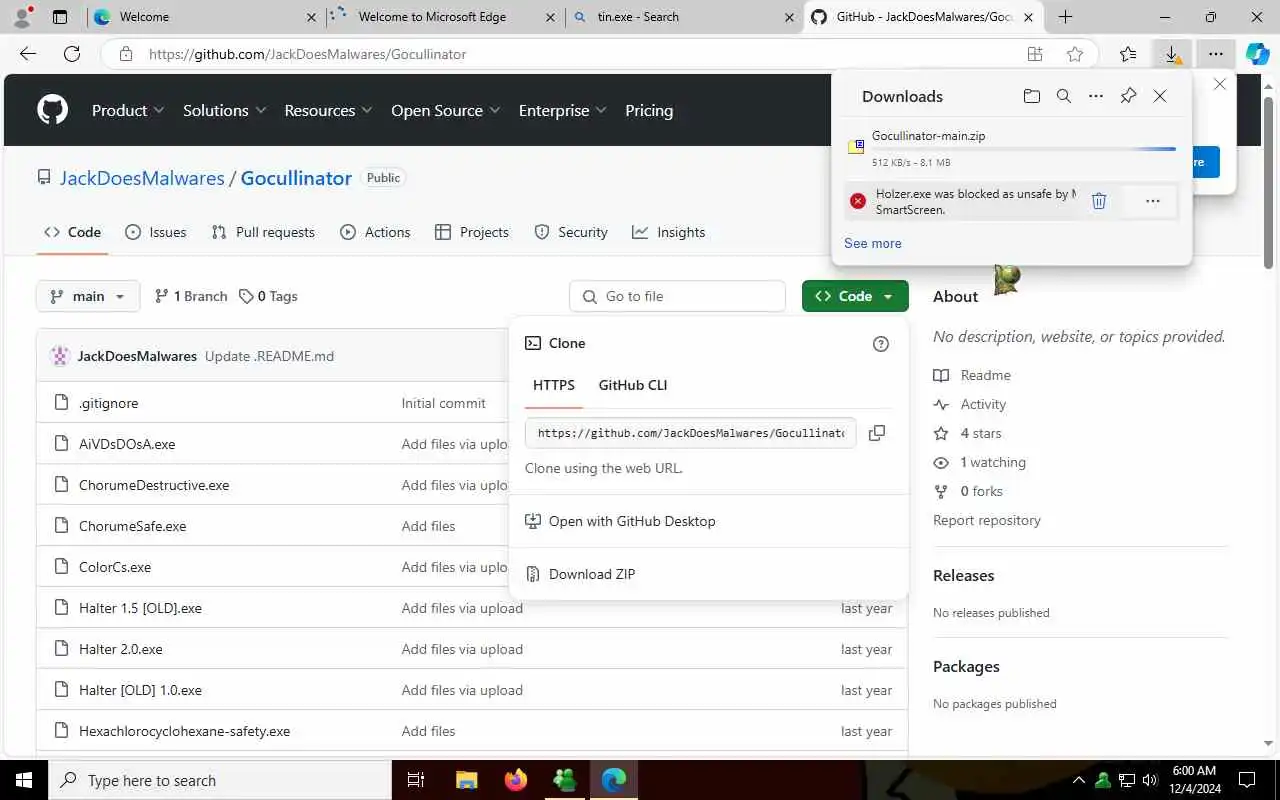Screen dimensions: 1280x800
Task: Open the main branch dropdown
Action: coord(88,296)
